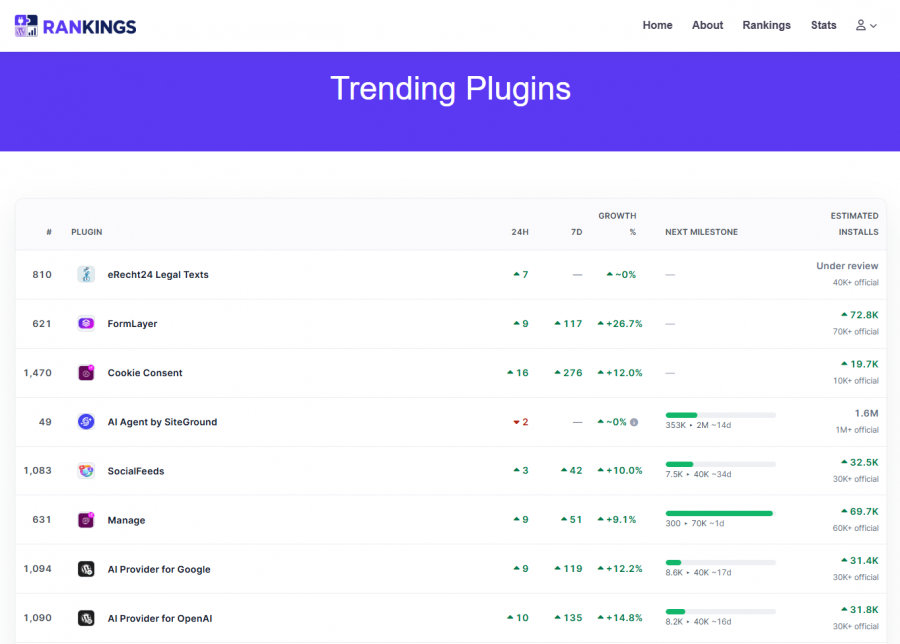Click the '300 • 70K ~1d' milestone text
The width and height of the screenshot is (900, 644).
click(695, 523)
